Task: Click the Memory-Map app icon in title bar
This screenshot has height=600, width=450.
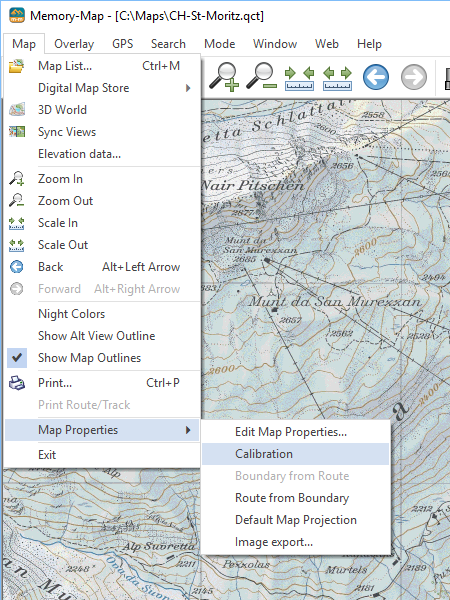Action: [17, 16]
